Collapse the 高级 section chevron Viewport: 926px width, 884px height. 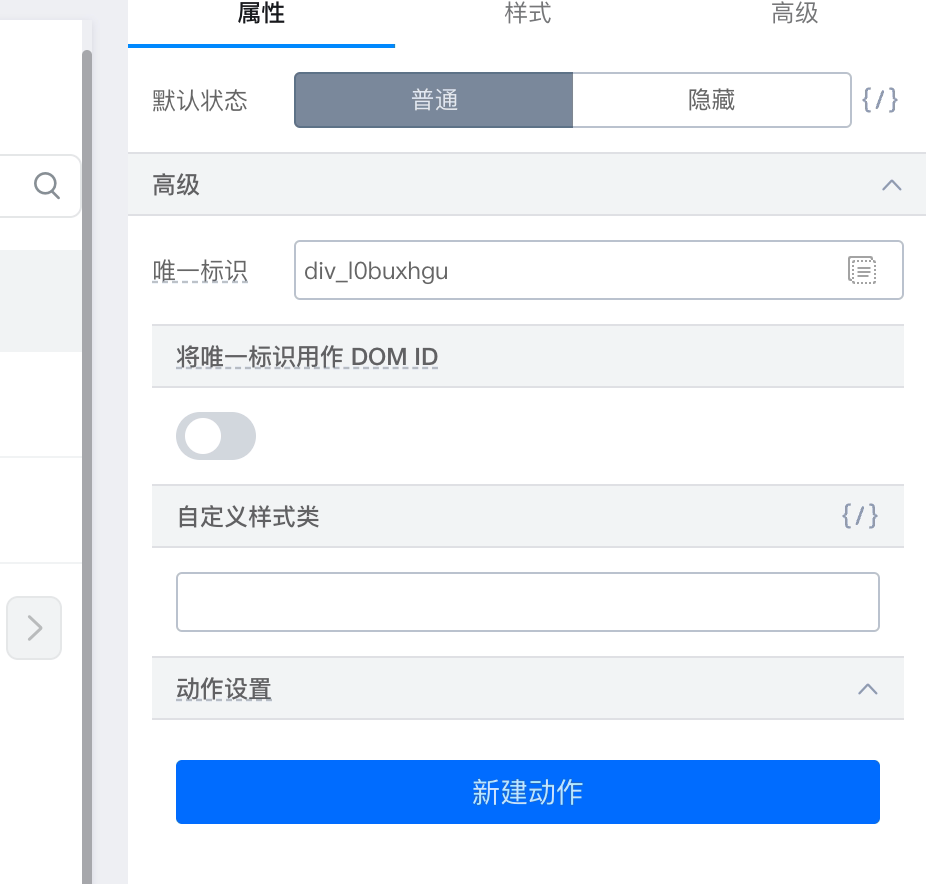click(891, 185)
